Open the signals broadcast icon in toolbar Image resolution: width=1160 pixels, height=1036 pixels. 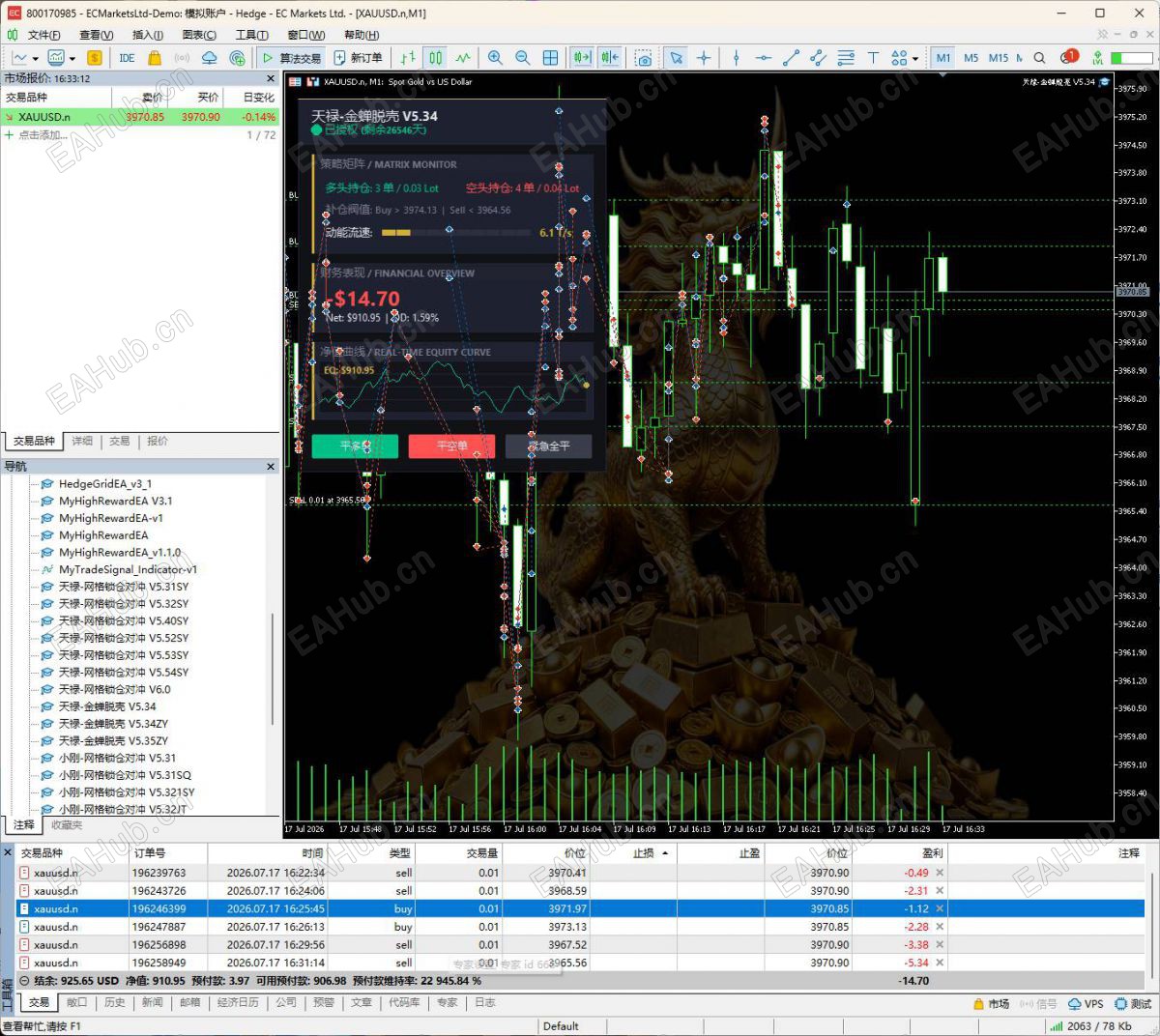click(182, 58)
